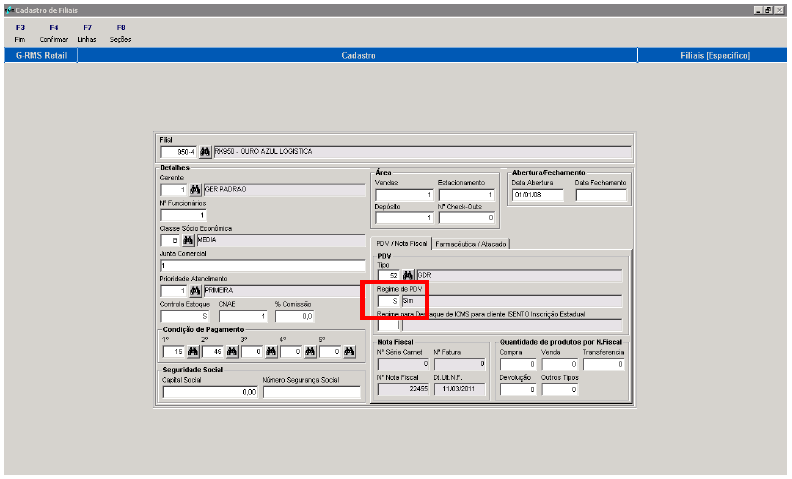792x479 pixels.
Task: Click F7 Linhas toolbar button
Action: [x=87, y=33]
